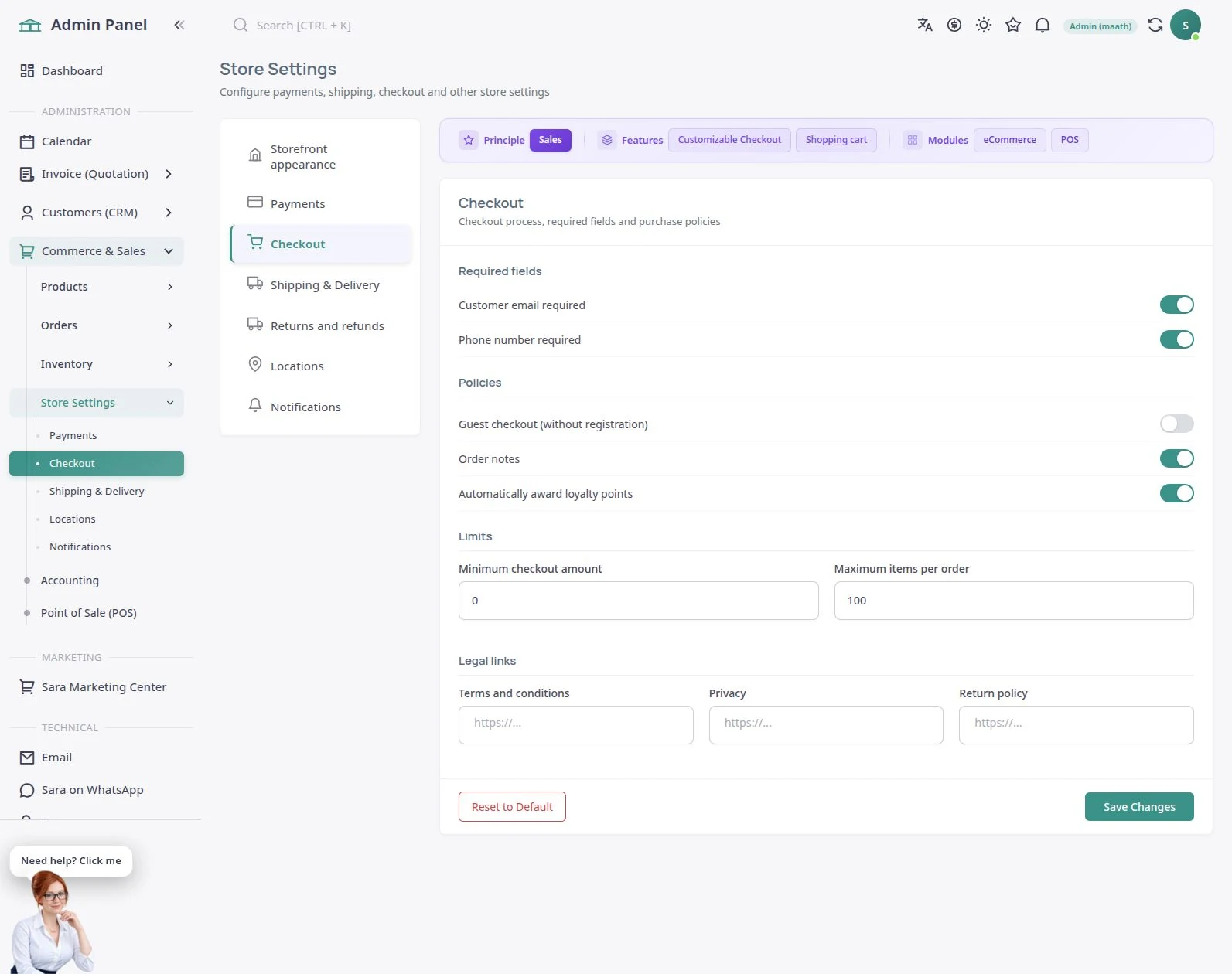Open the user avatar S menu
The height and width of the screenshot is (974, 1232).
pyautogui.click(x=1186, y=25)
